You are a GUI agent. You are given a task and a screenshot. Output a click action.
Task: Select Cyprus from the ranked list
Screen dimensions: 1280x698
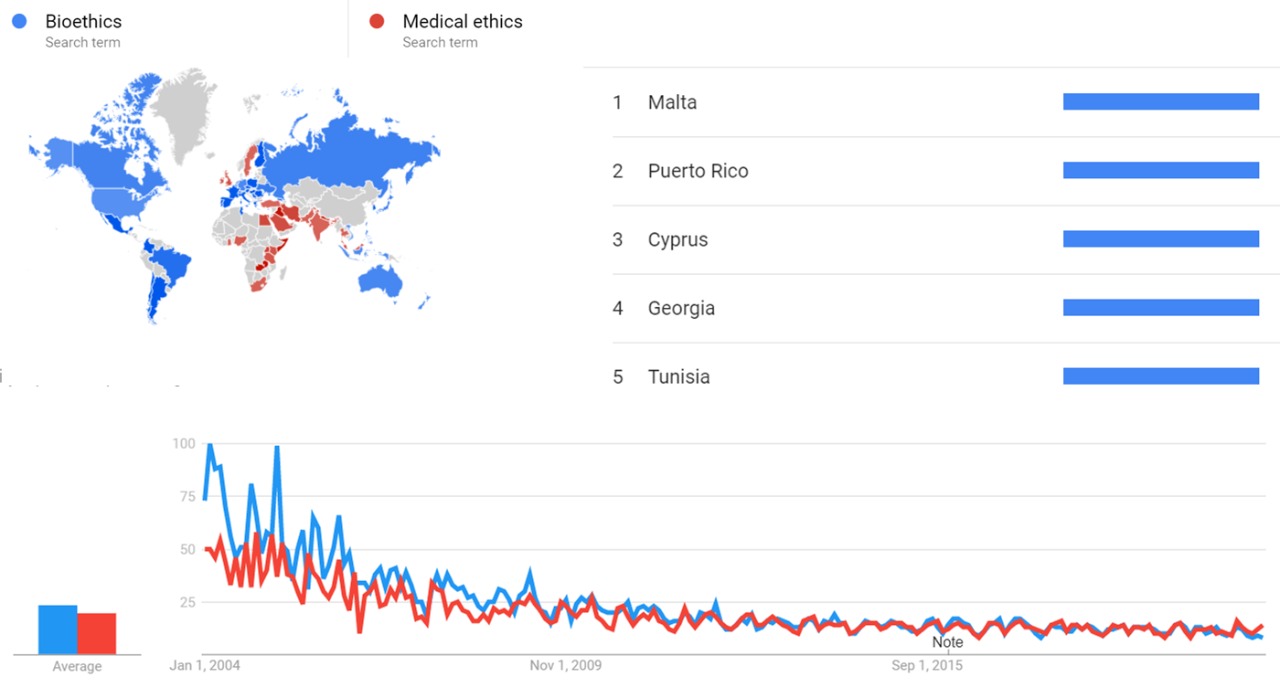tap(677, 240)
